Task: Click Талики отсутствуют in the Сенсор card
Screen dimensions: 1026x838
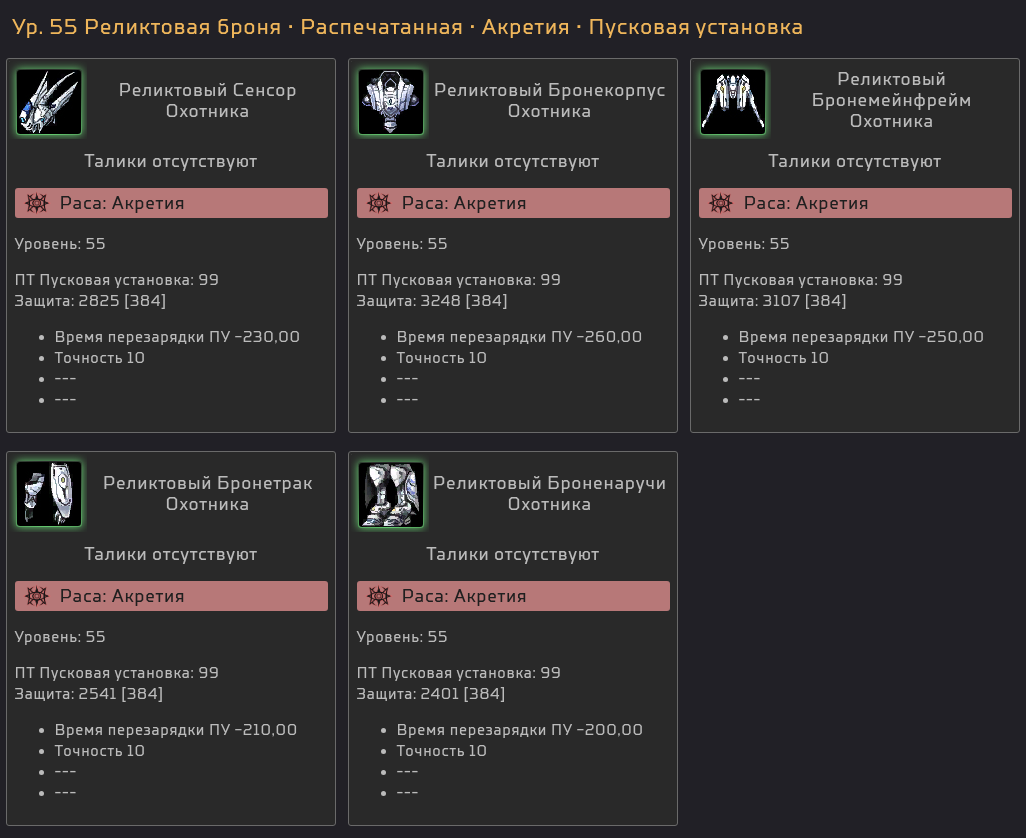Action: pyautogui.click(x=171, y=161)
